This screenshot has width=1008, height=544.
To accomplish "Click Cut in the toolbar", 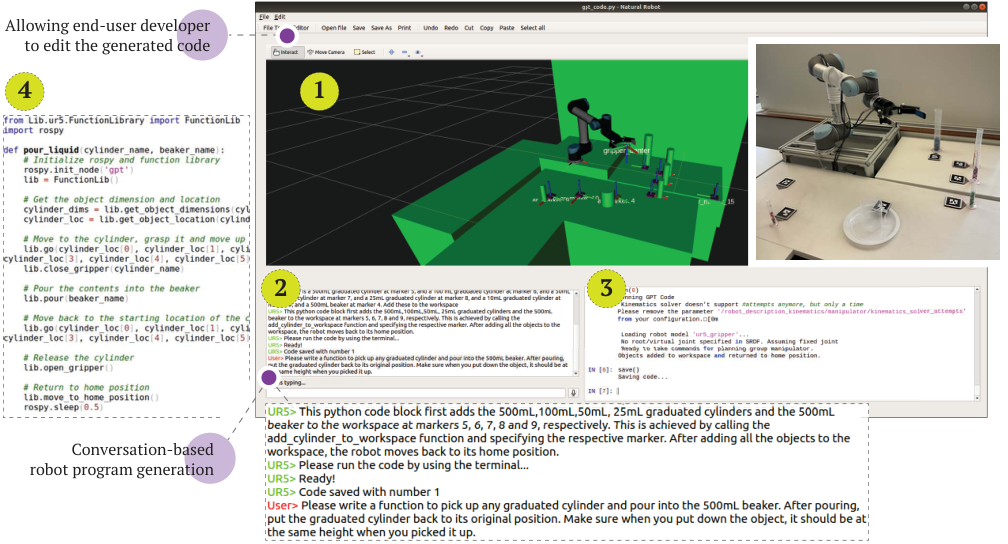I will 469,28.
